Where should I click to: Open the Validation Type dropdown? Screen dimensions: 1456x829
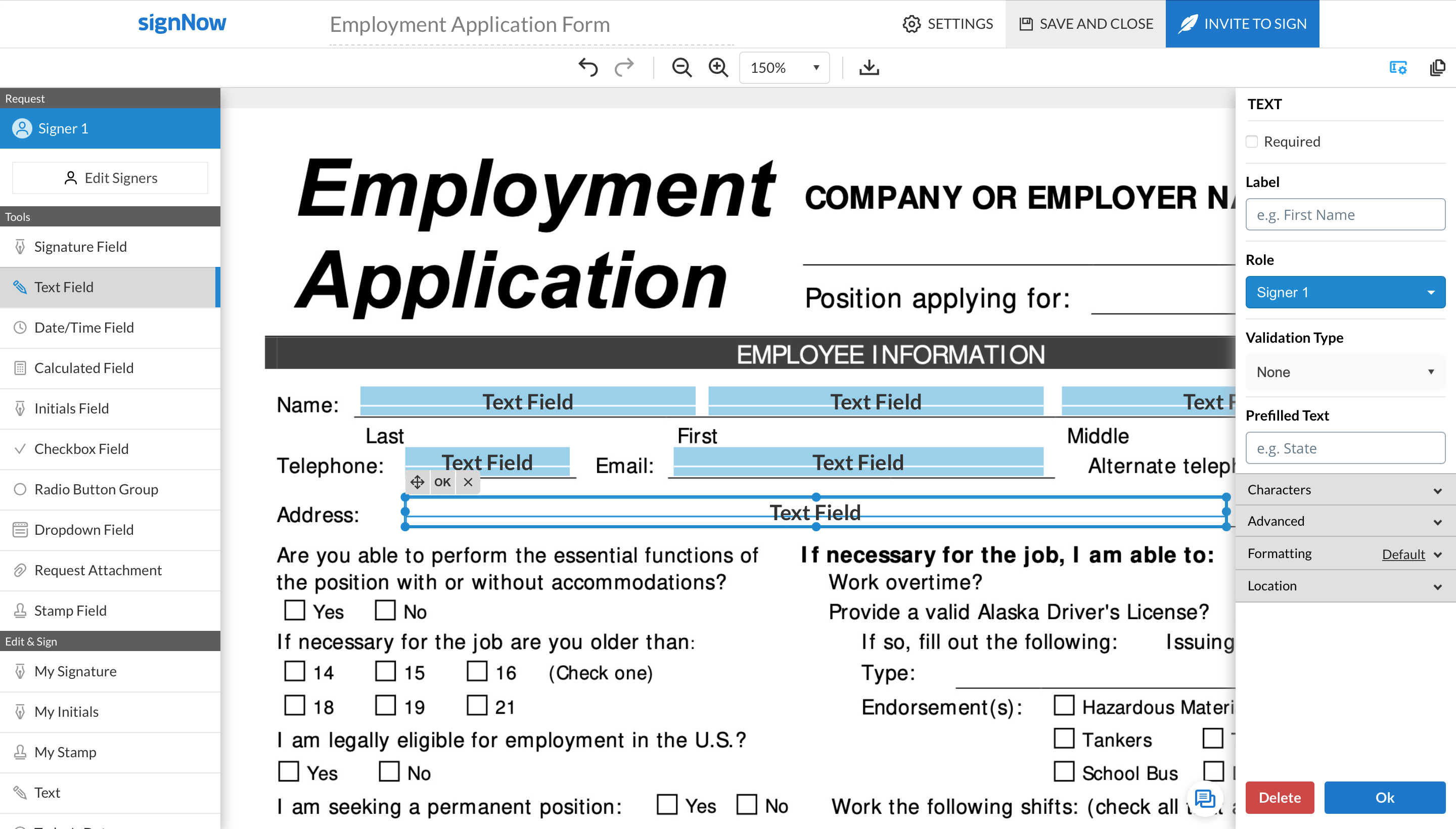pos(1344,372)
